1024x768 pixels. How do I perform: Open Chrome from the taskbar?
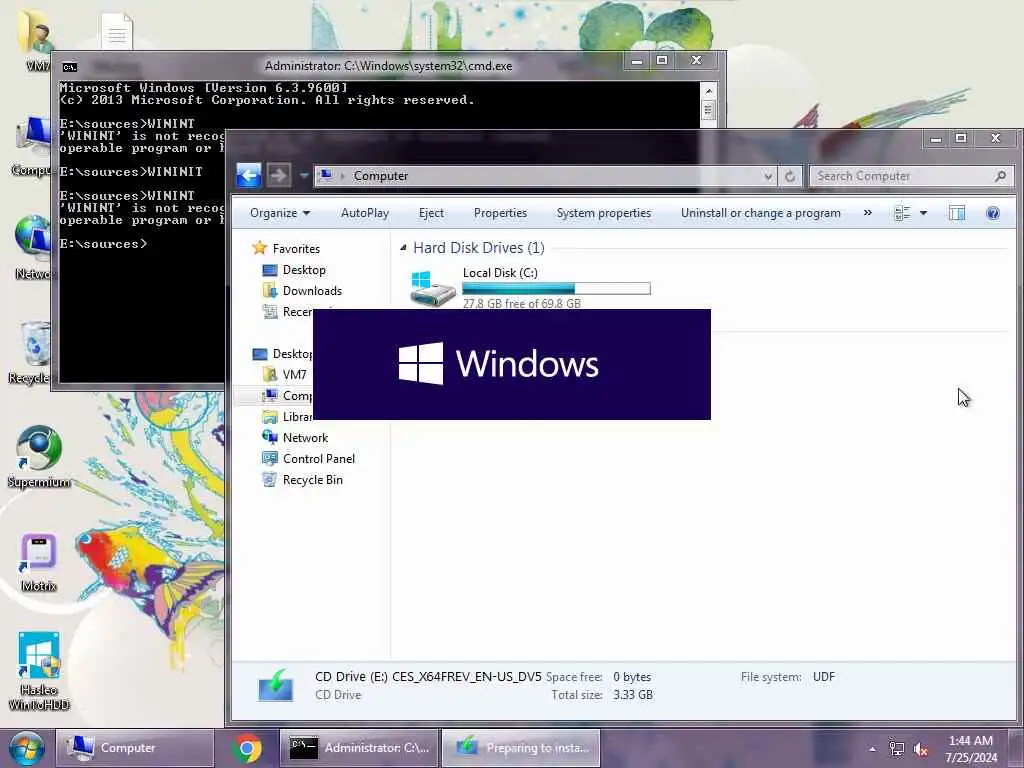pos(248,748)
